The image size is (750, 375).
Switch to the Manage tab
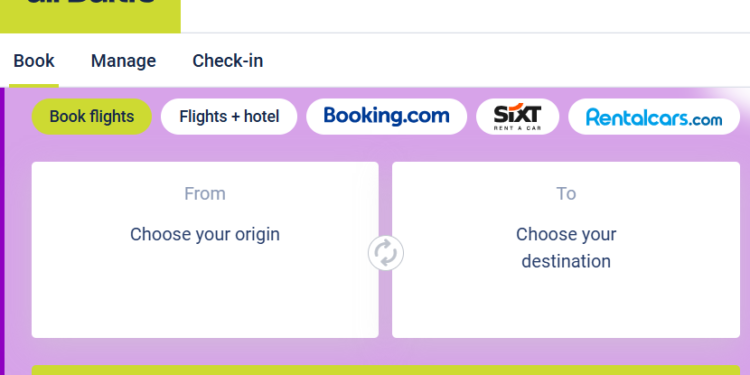(x=123, y=61)
